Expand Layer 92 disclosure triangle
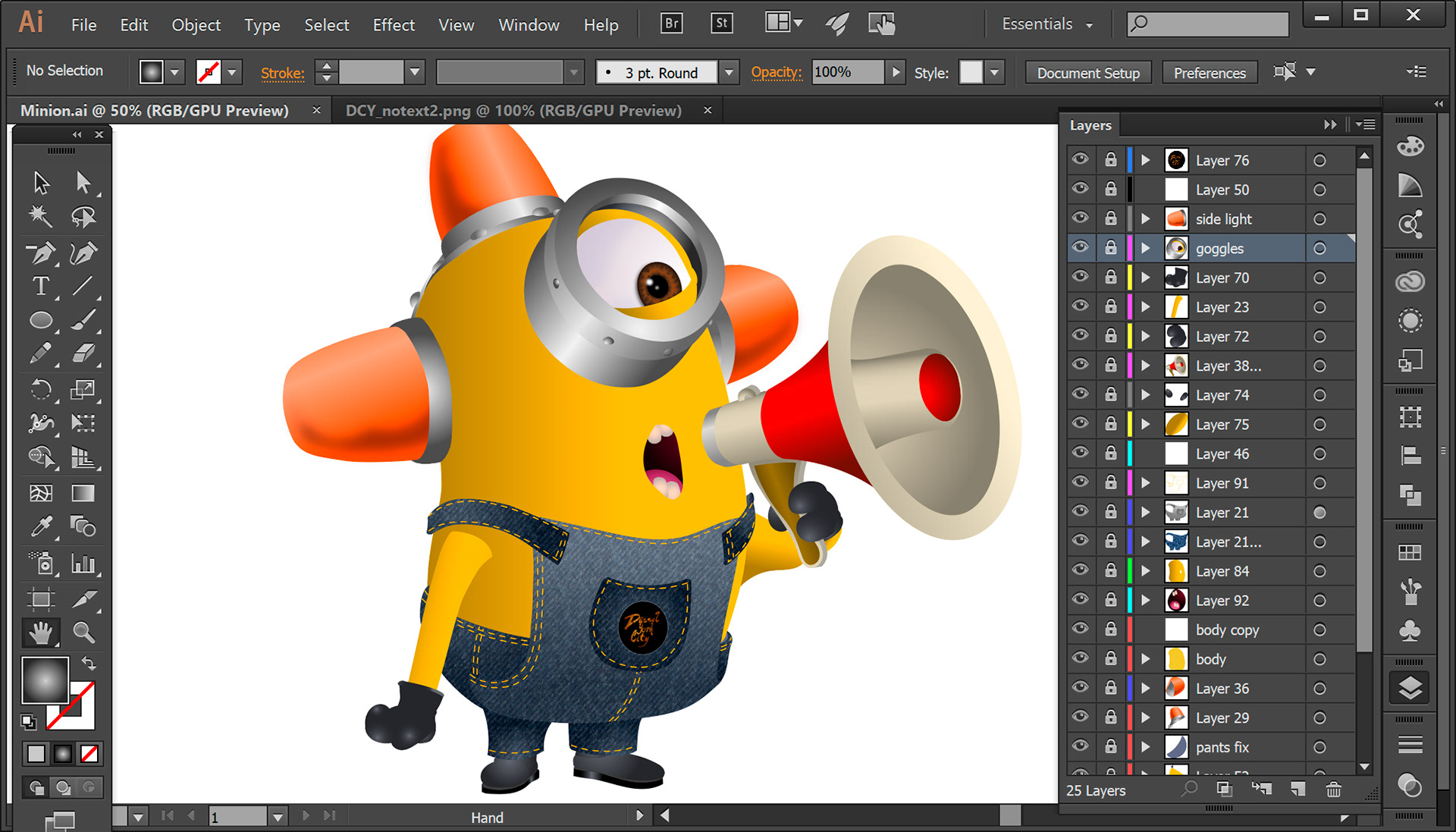The image size is (1456, 832). (1146, 600)
